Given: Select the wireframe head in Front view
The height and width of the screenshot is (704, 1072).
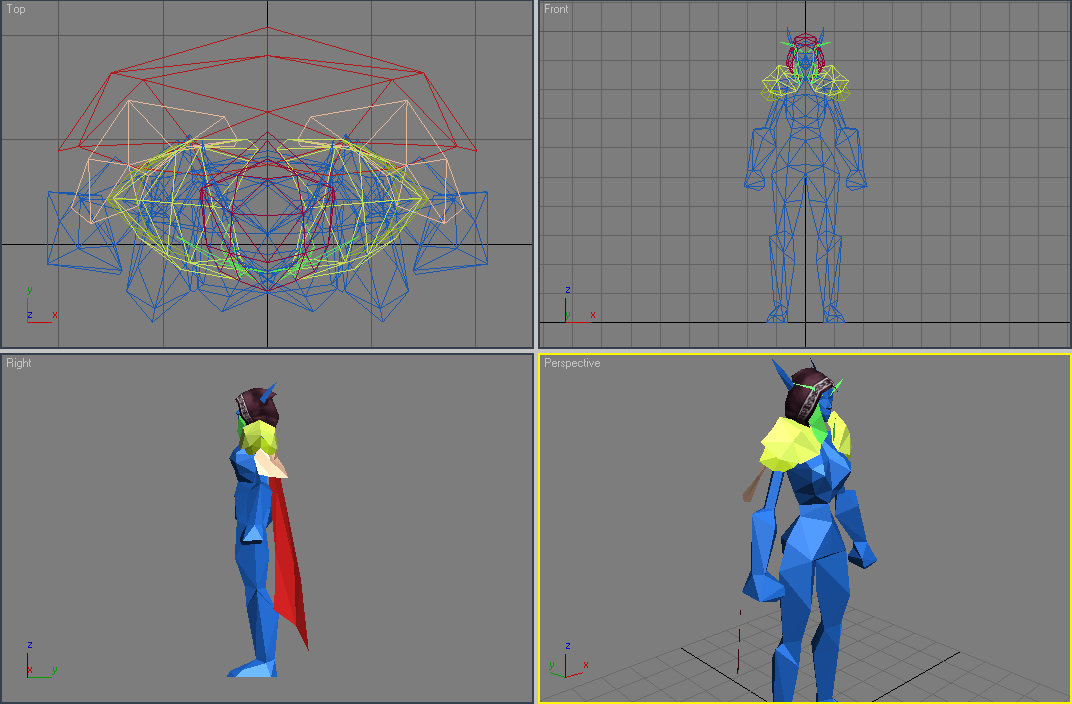Looking at the screenshot, I should coord(805,51).
